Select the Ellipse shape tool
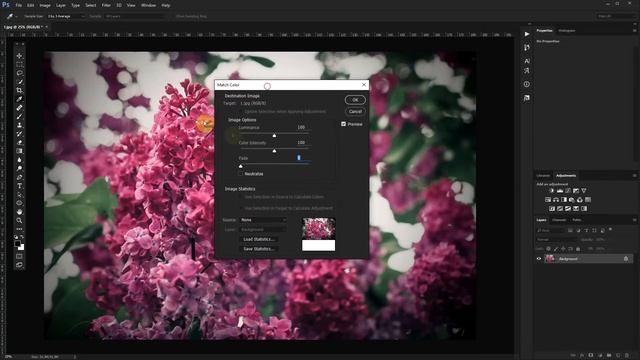This screenshot has width=640, height=360. (19, 203)
